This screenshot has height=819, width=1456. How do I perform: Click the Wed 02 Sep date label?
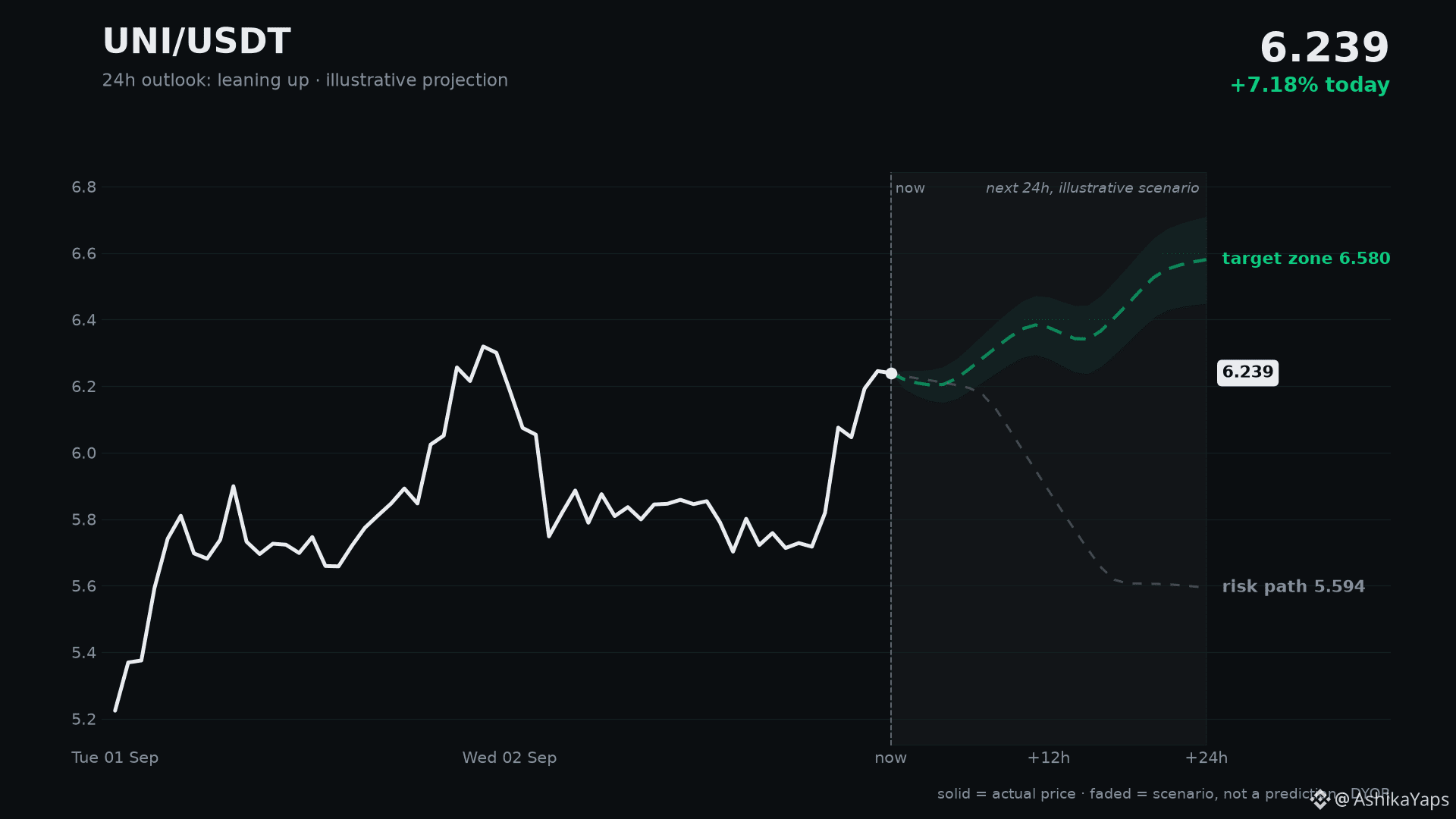click(509, 758)
